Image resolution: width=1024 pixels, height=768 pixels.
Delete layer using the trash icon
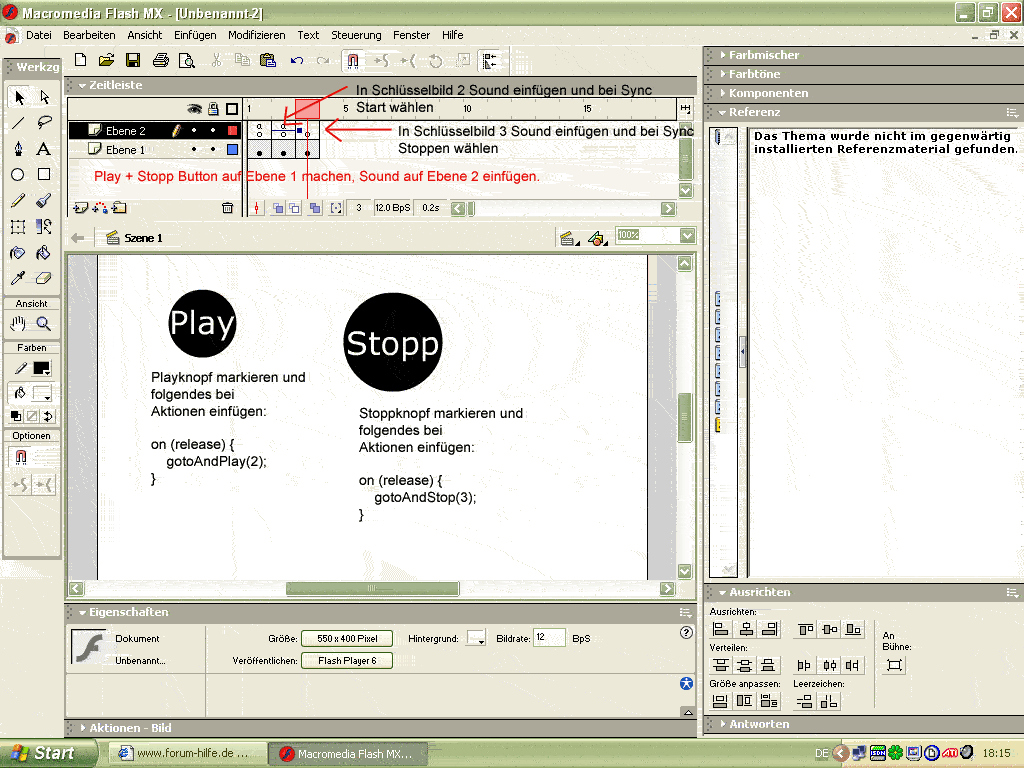click(227, 208)
